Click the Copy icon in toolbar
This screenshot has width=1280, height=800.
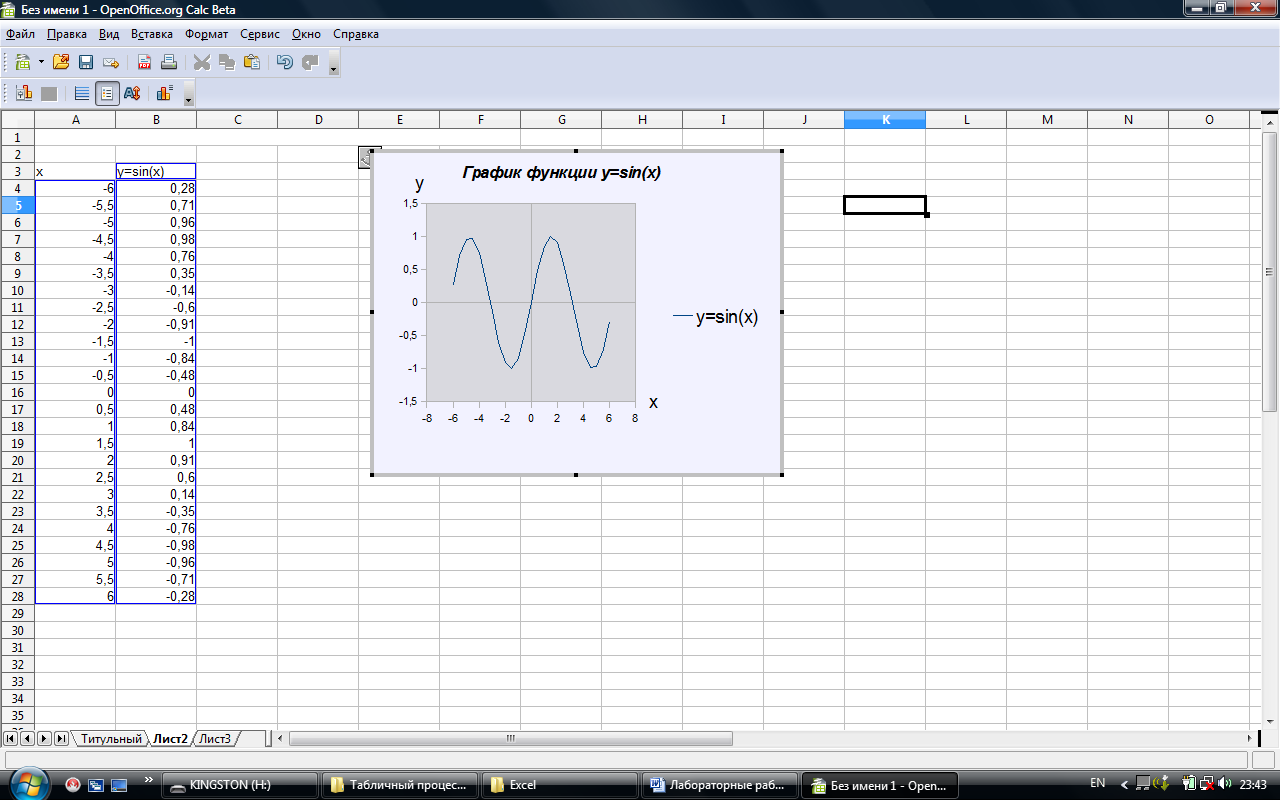pos(227,62)
